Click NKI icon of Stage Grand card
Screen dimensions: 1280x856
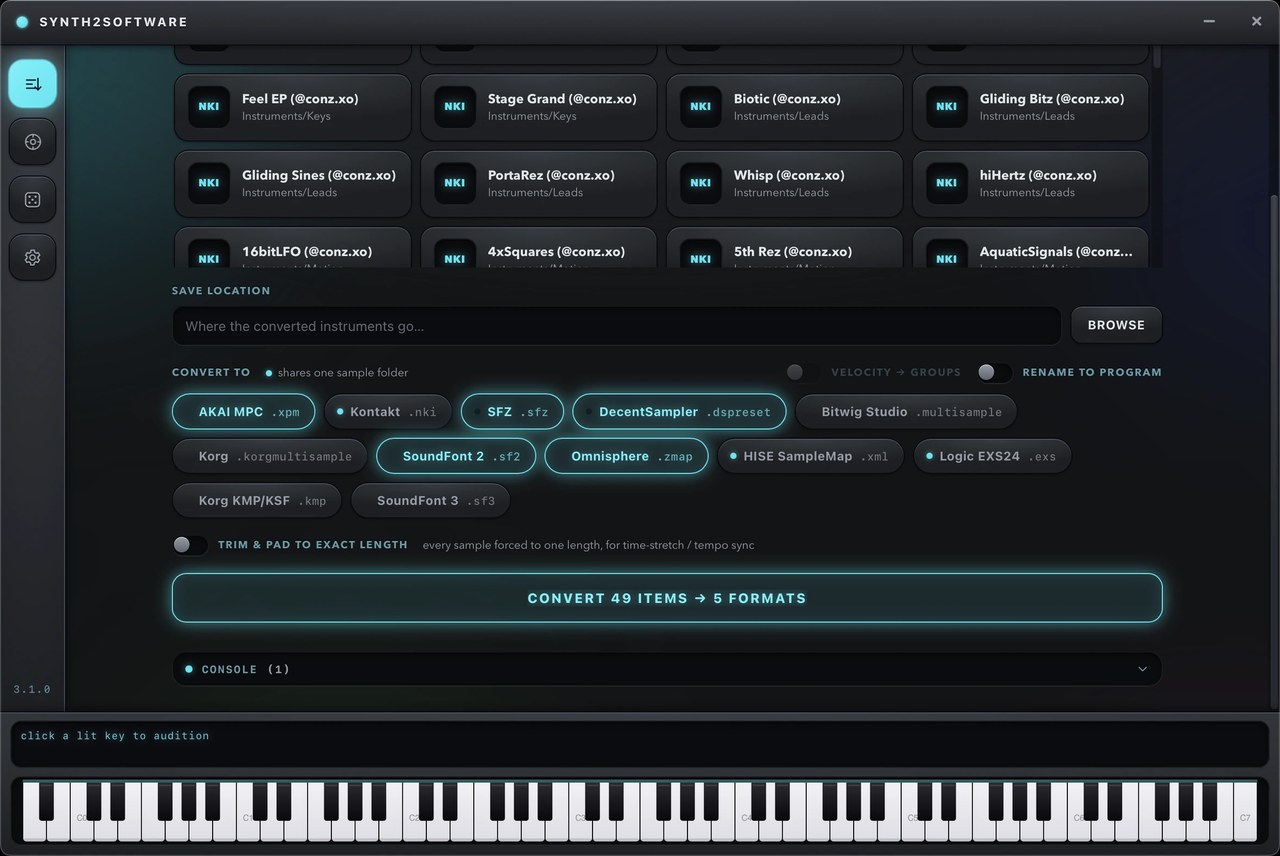tap(455, 107)
